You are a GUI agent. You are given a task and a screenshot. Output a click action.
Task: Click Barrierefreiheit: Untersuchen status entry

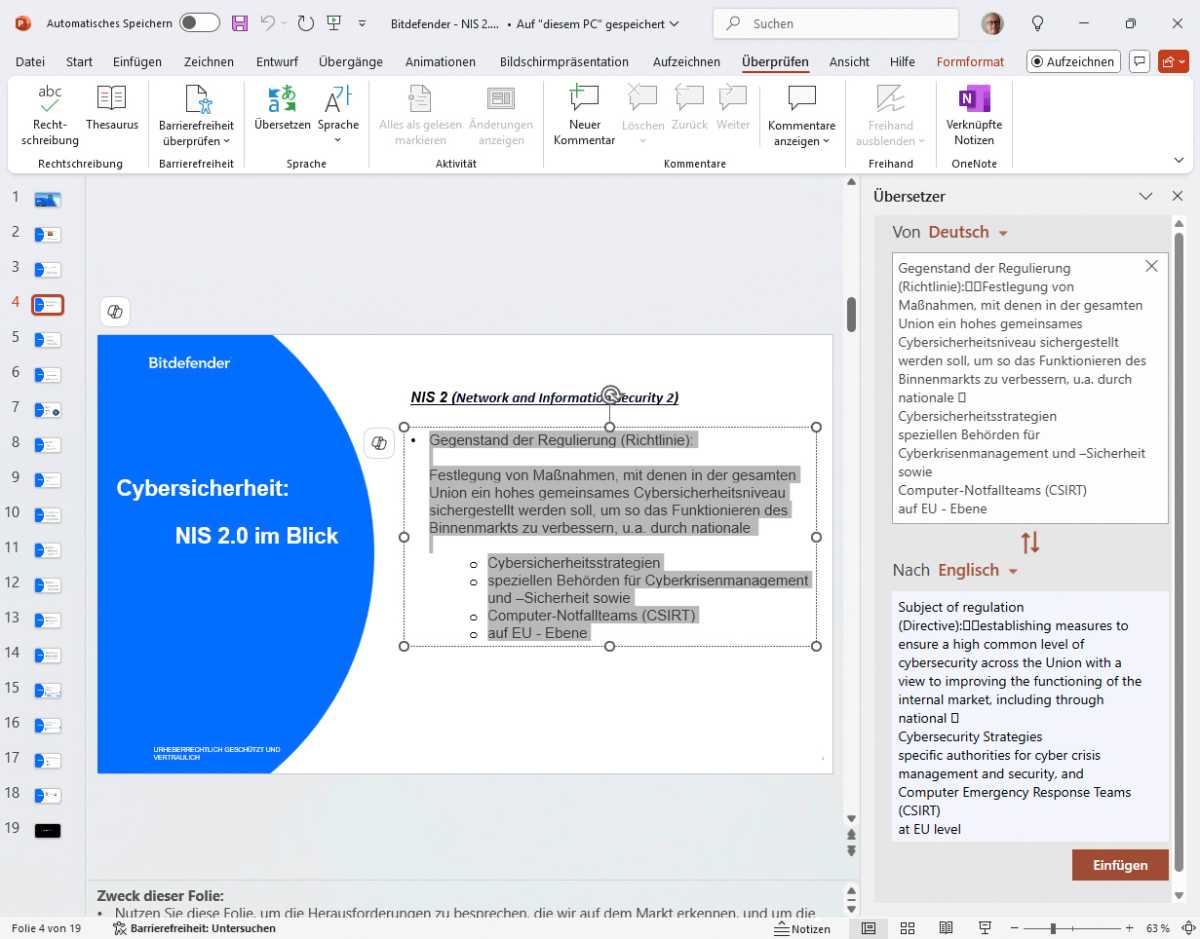[x=194, y=928]
